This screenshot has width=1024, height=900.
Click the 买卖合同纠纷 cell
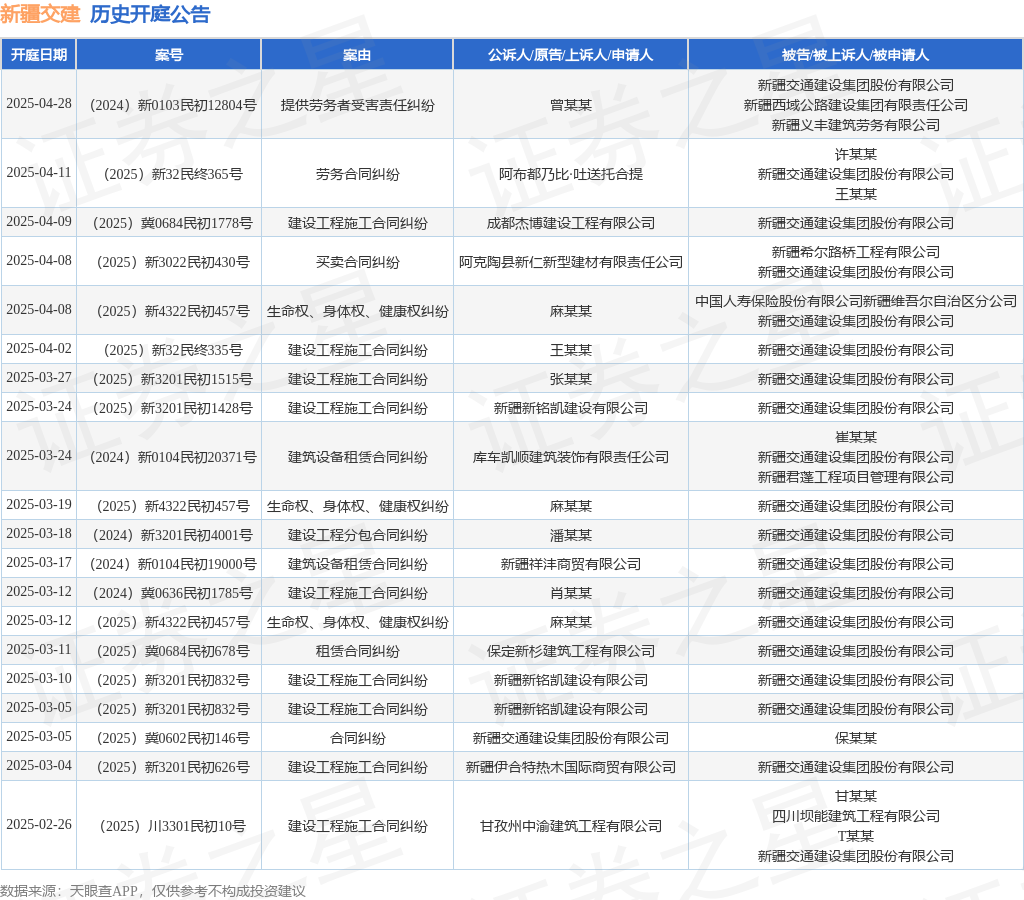pyautogui.click(x=357, y=262)
